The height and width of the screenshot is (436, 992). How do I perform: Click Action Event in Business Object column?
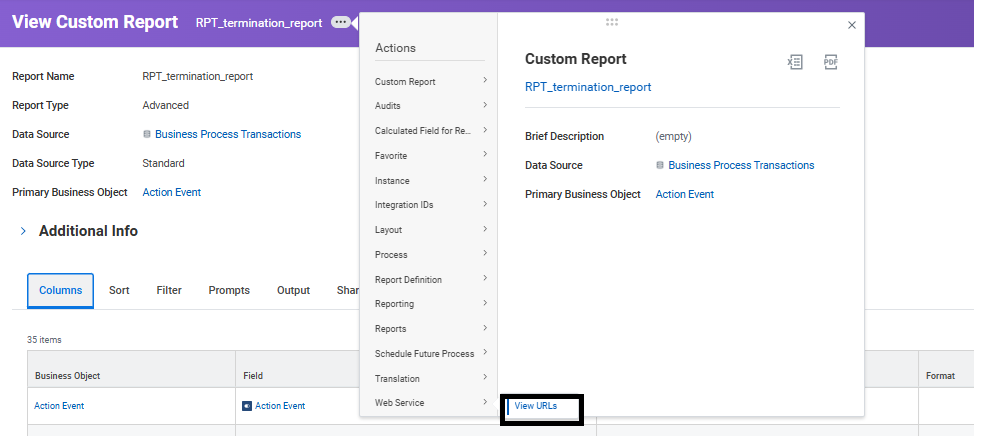[59, 406]
